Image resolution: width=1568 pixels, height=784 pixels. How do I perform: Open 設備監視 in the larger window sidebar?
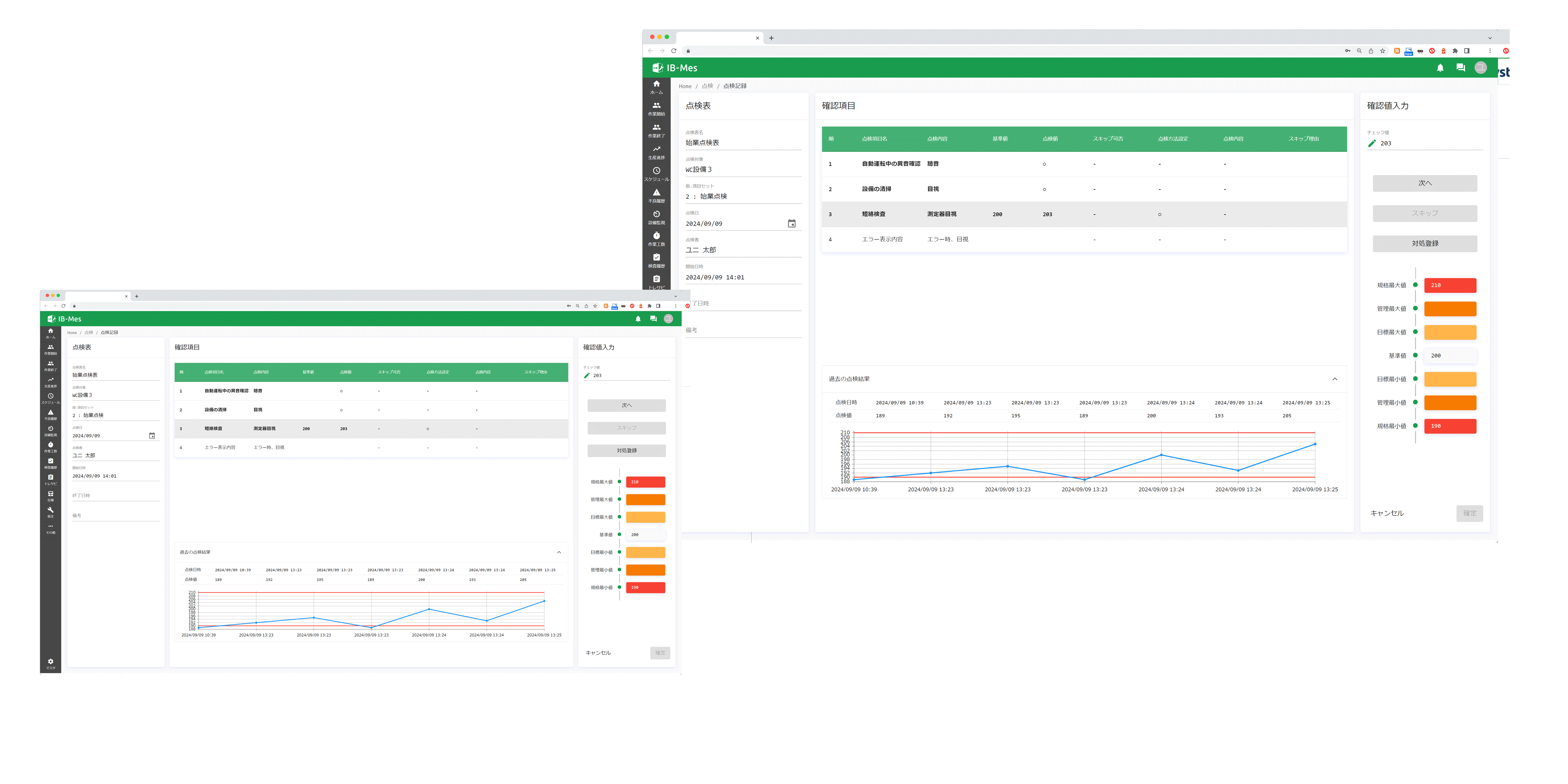tap(656, 217)
